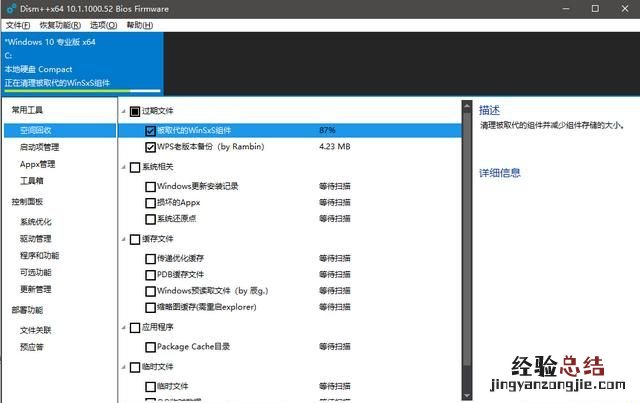Image resolution: width=640 pixels, height=403 pixels.
Task: Check the 临时文件 group checkbox
Action: click(135, 367)
